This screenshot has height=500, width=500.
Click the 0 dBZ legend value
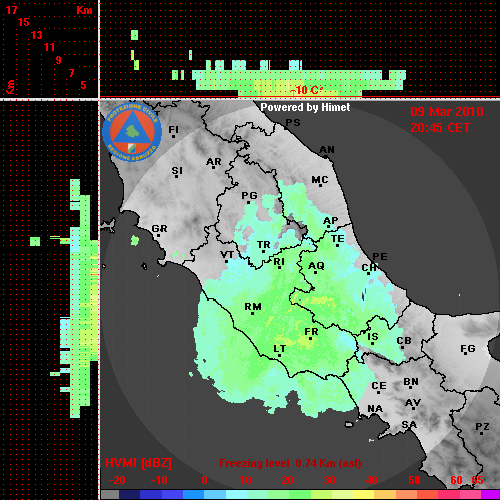204,480
